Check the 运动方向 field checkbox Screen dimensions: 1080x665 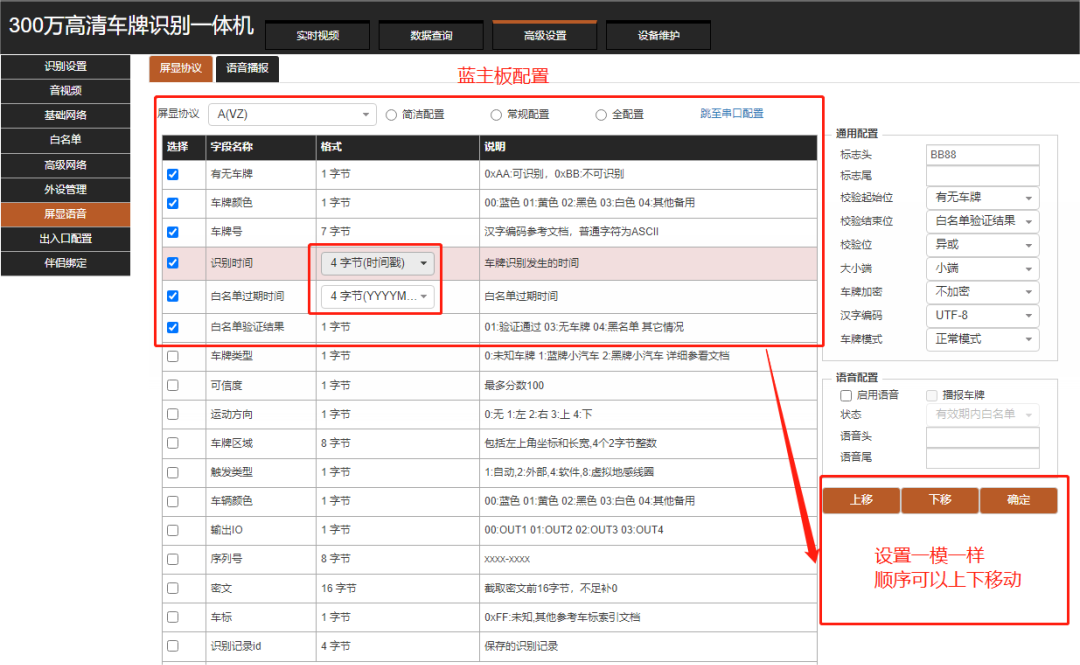tap(173, 414)
